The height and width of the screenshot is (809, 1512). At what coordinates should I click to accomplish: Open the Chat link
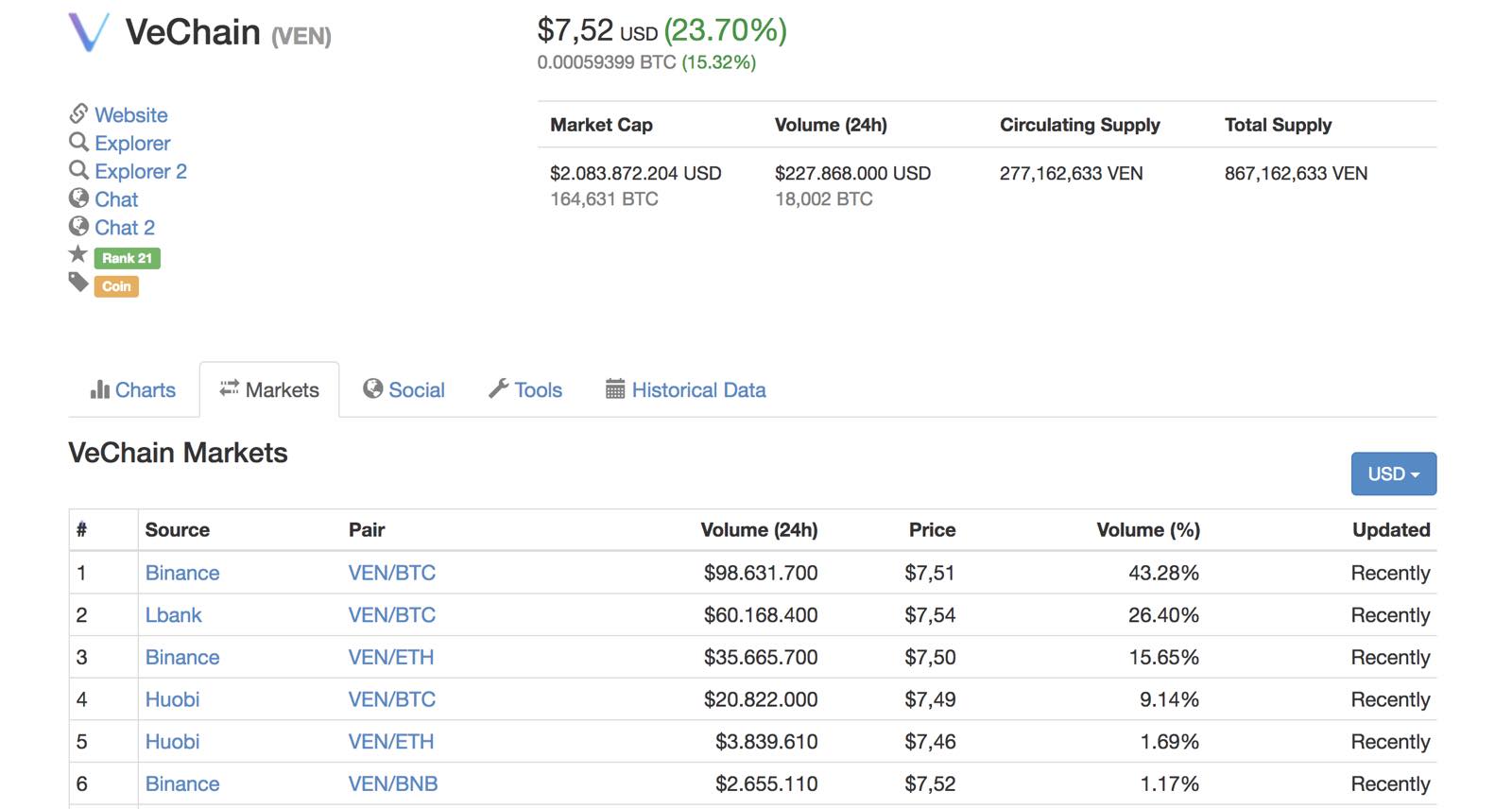[x=116, y=199]
